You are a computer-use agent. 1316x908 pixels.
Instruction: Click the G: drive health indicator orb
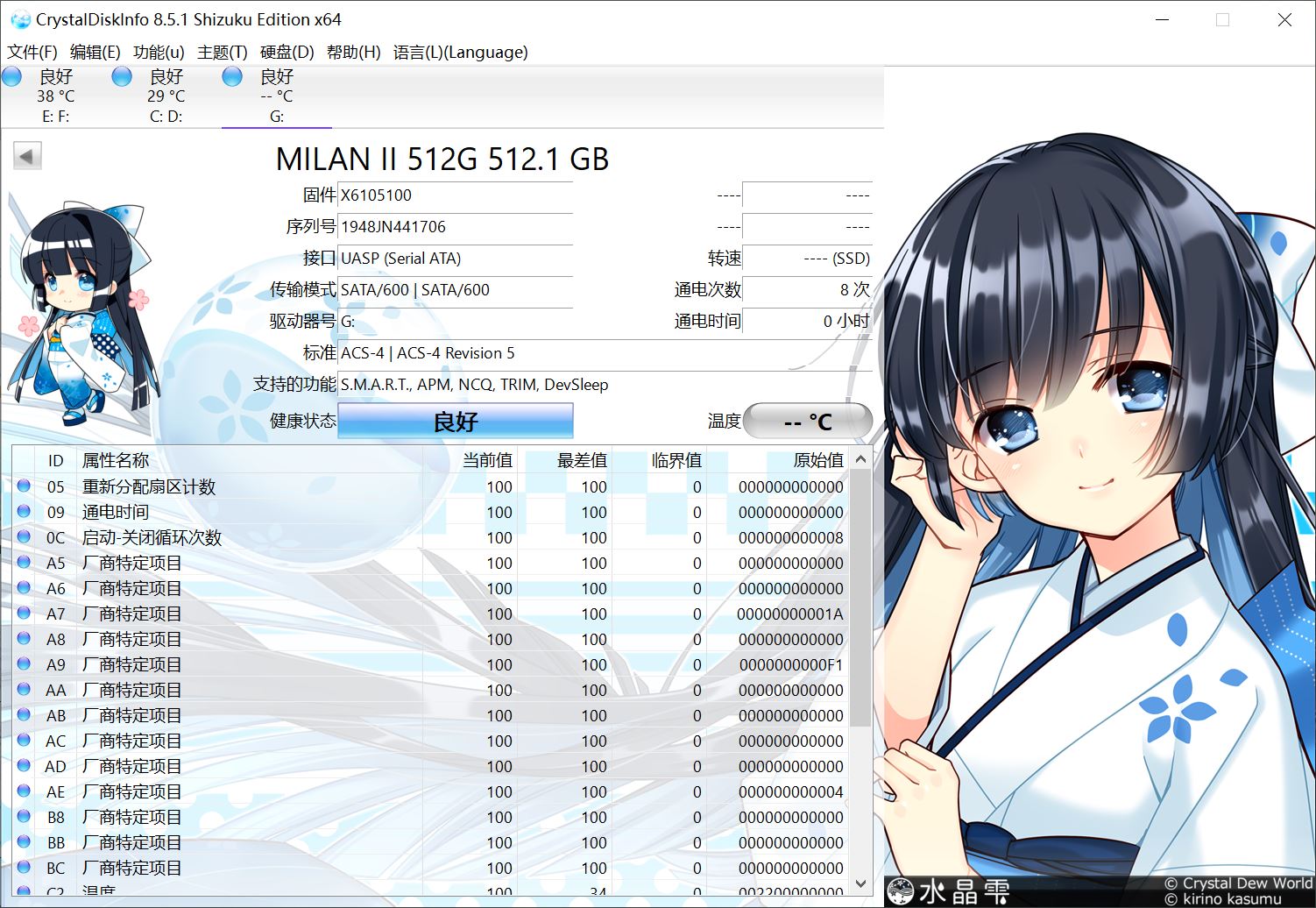pos(232,76)
